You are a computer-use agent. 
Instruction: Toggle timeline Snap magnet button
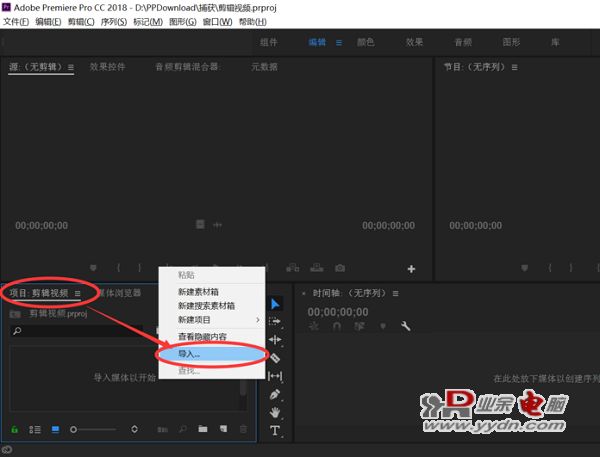(x=336, y=326)
